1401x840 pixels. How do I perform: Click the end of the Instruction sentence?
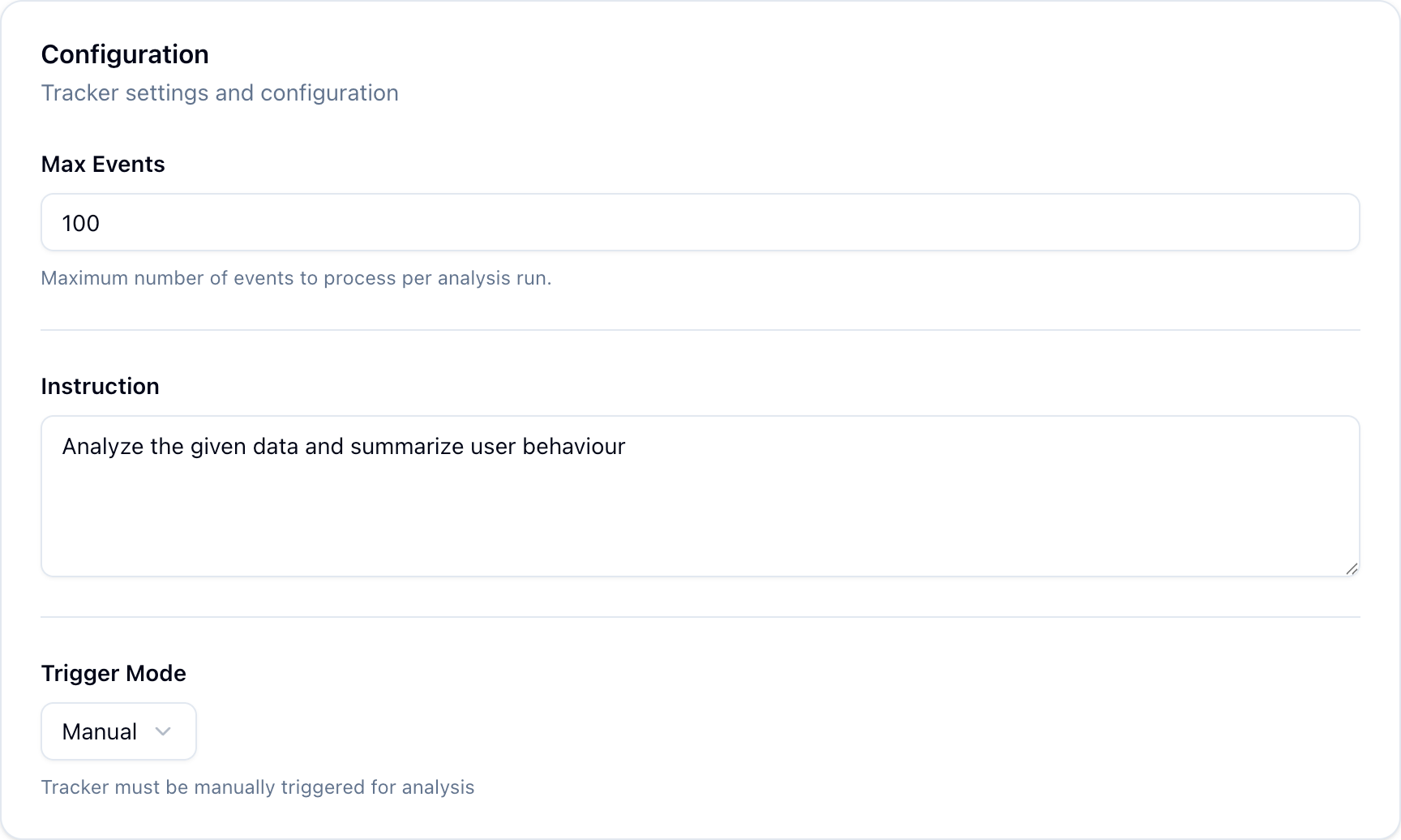(624, 446)
